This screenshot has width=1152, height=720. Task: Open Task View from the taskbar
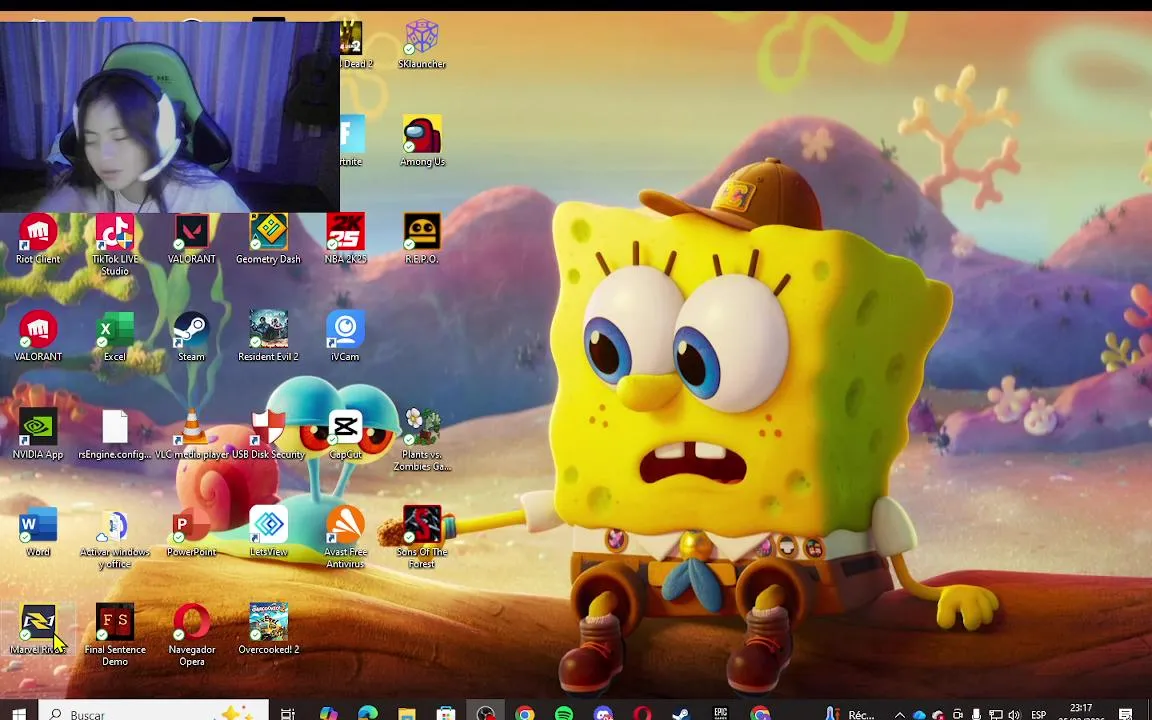[288, 713]
